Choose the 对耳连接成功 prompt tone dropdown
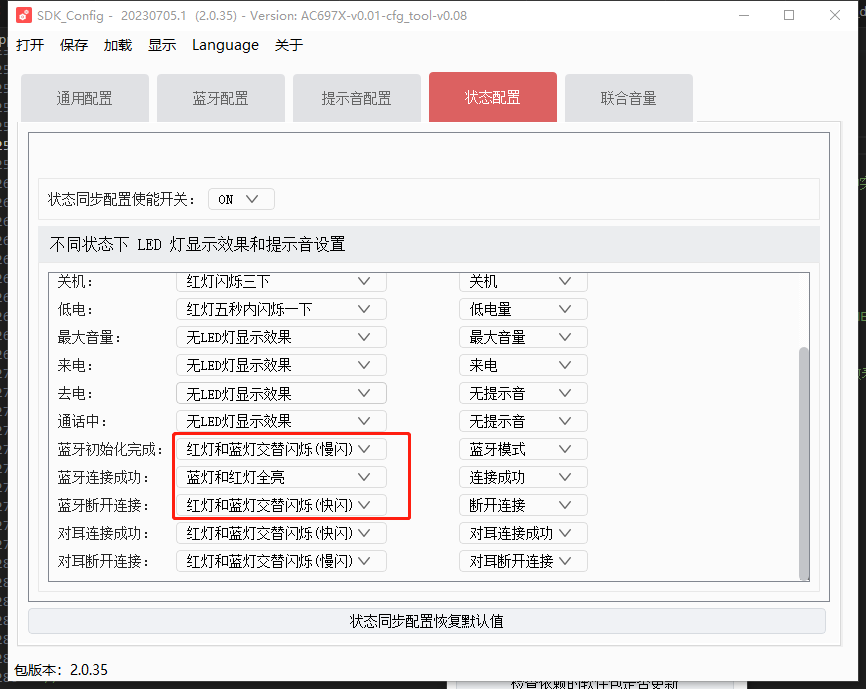Screen dimensions: 866x689 [x=523, y=533]
